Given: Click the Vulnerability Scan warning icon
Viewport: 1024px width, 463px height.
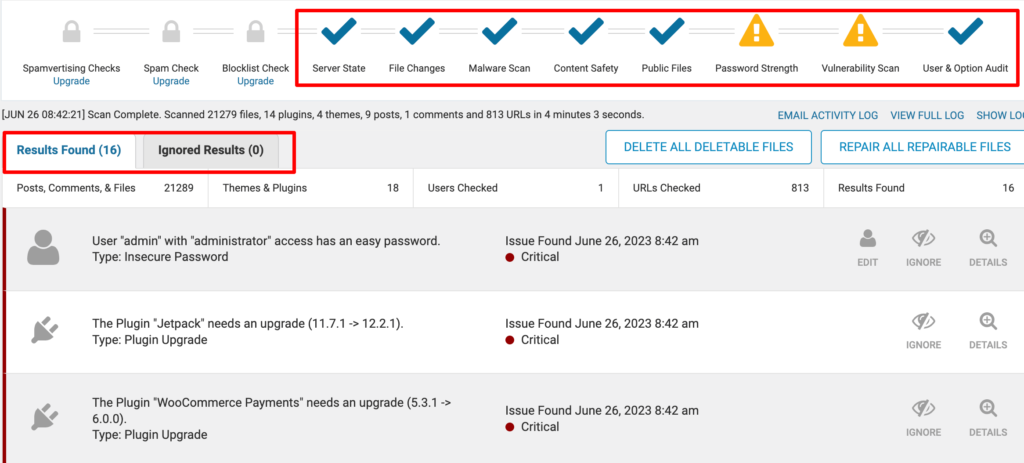Looking at the screenshot, I should 860,31.
